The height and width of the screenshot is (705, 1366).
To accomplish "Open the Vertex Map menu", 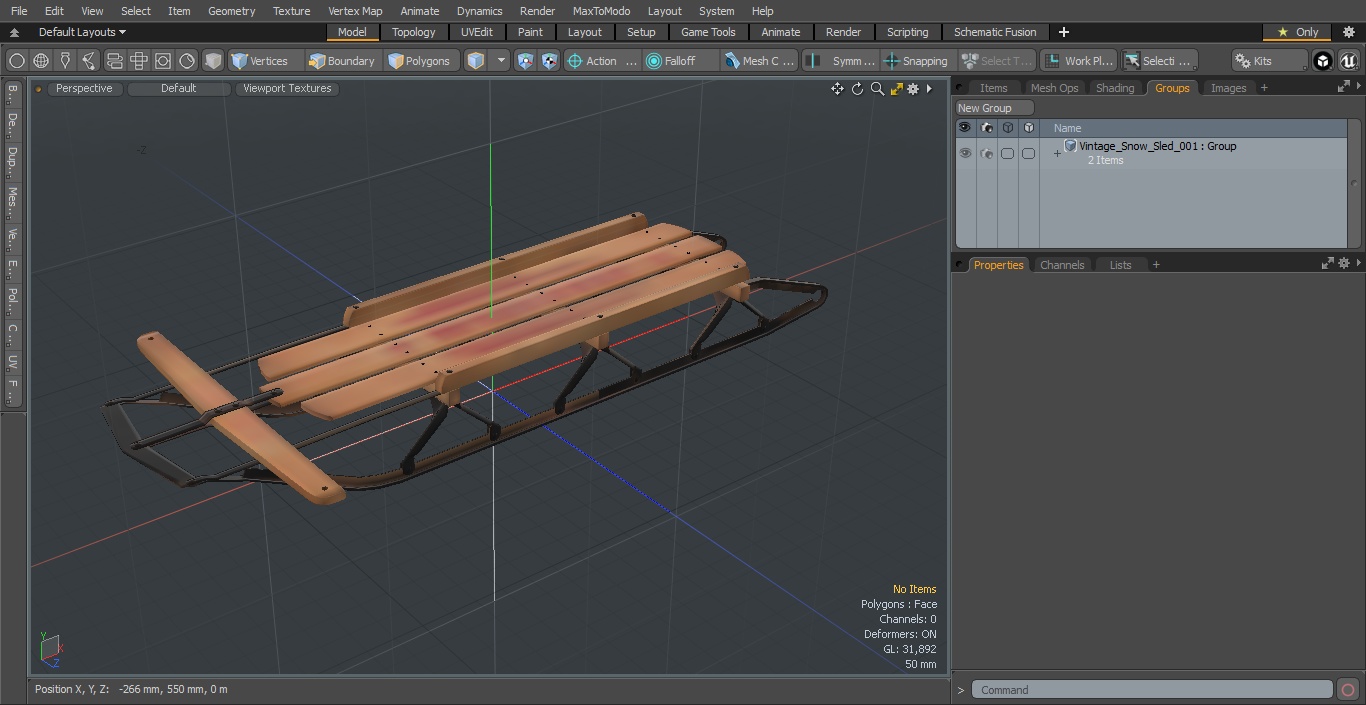I will tap(355, 11).
